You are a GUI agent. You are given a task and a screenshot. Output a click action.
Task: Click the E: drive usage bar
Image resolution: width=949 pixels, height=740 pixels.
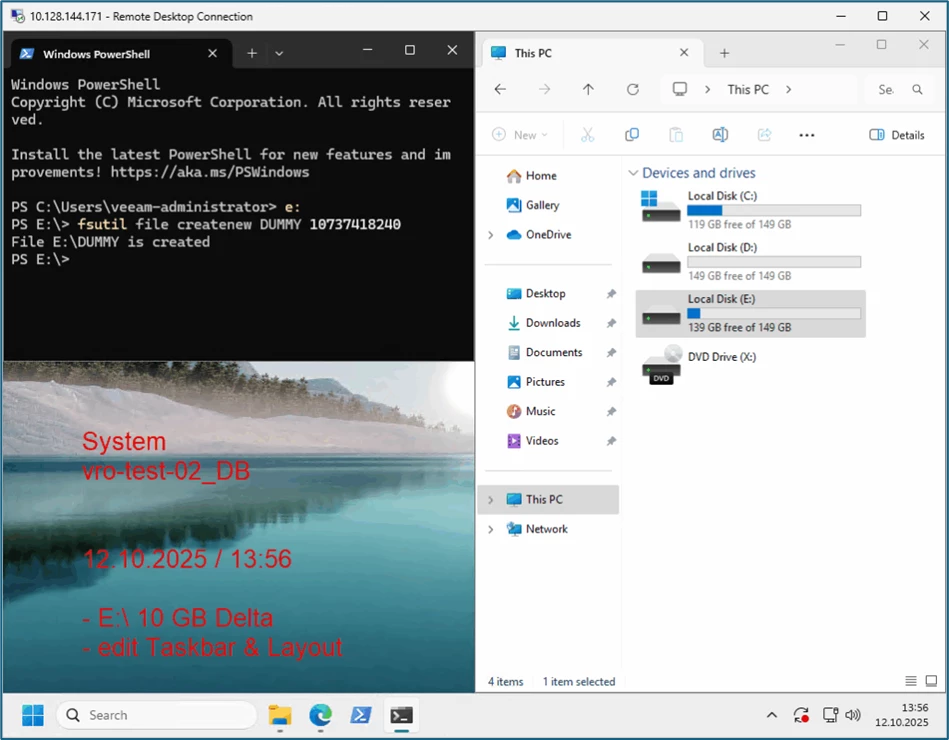click(x=774, y=313)
